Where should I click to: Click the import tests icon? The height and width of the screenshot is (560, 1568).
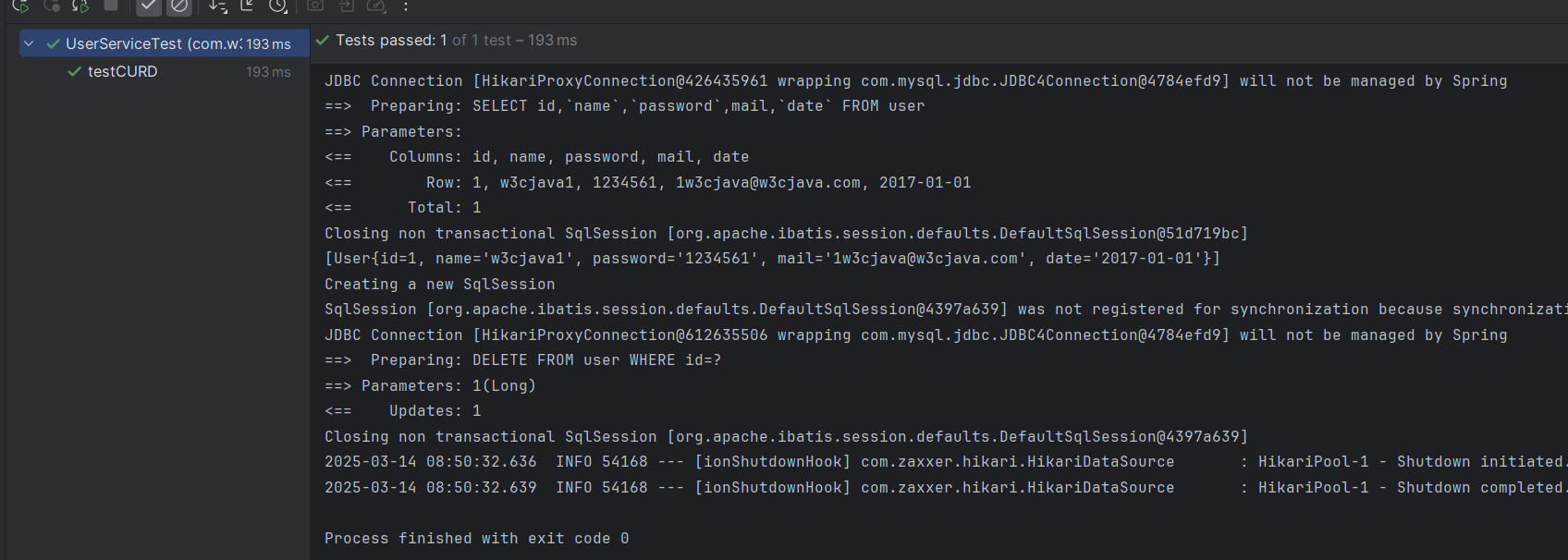pyautogui.click(x=346, y=6)
